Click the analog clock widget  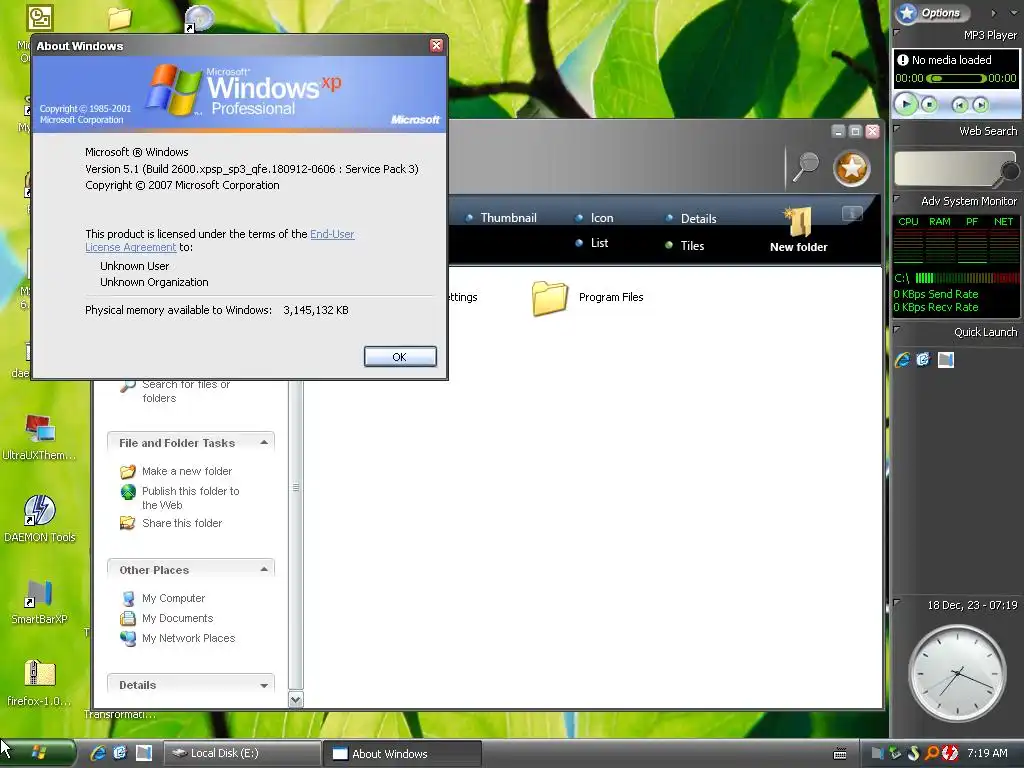click(x=957, y=673)
